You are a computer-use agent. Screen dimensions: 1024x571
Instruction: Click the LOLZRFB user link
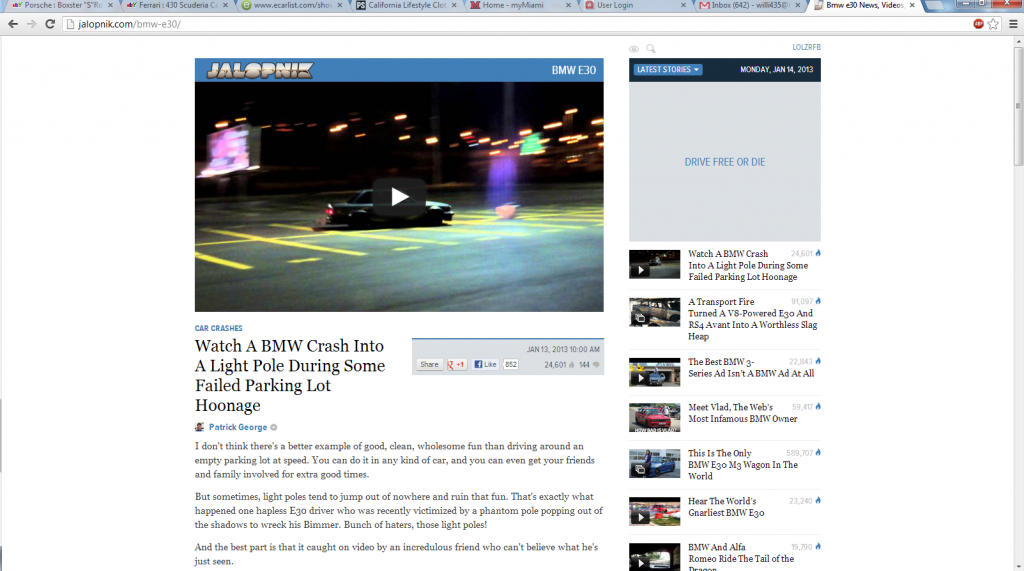[805, 47]
